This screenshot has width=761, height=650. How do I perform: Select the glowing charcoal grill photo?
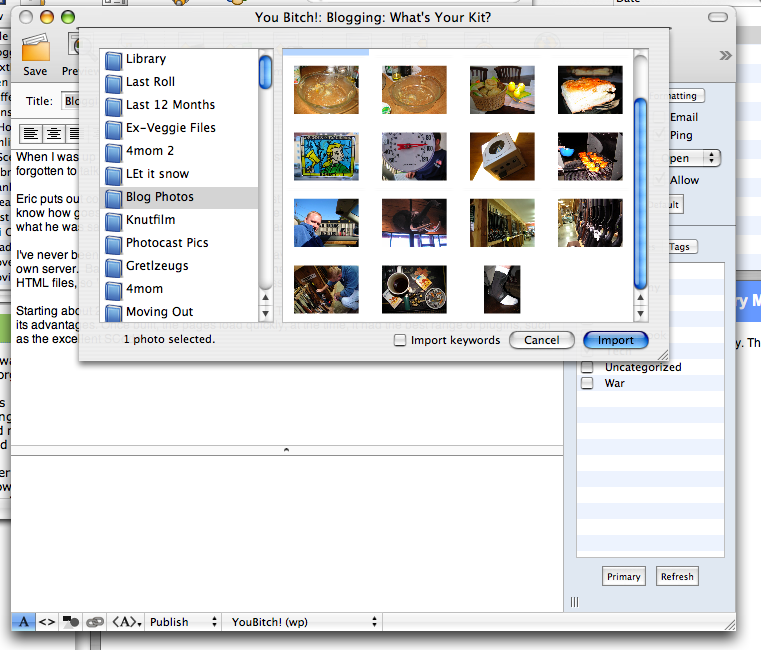(590, 156)
